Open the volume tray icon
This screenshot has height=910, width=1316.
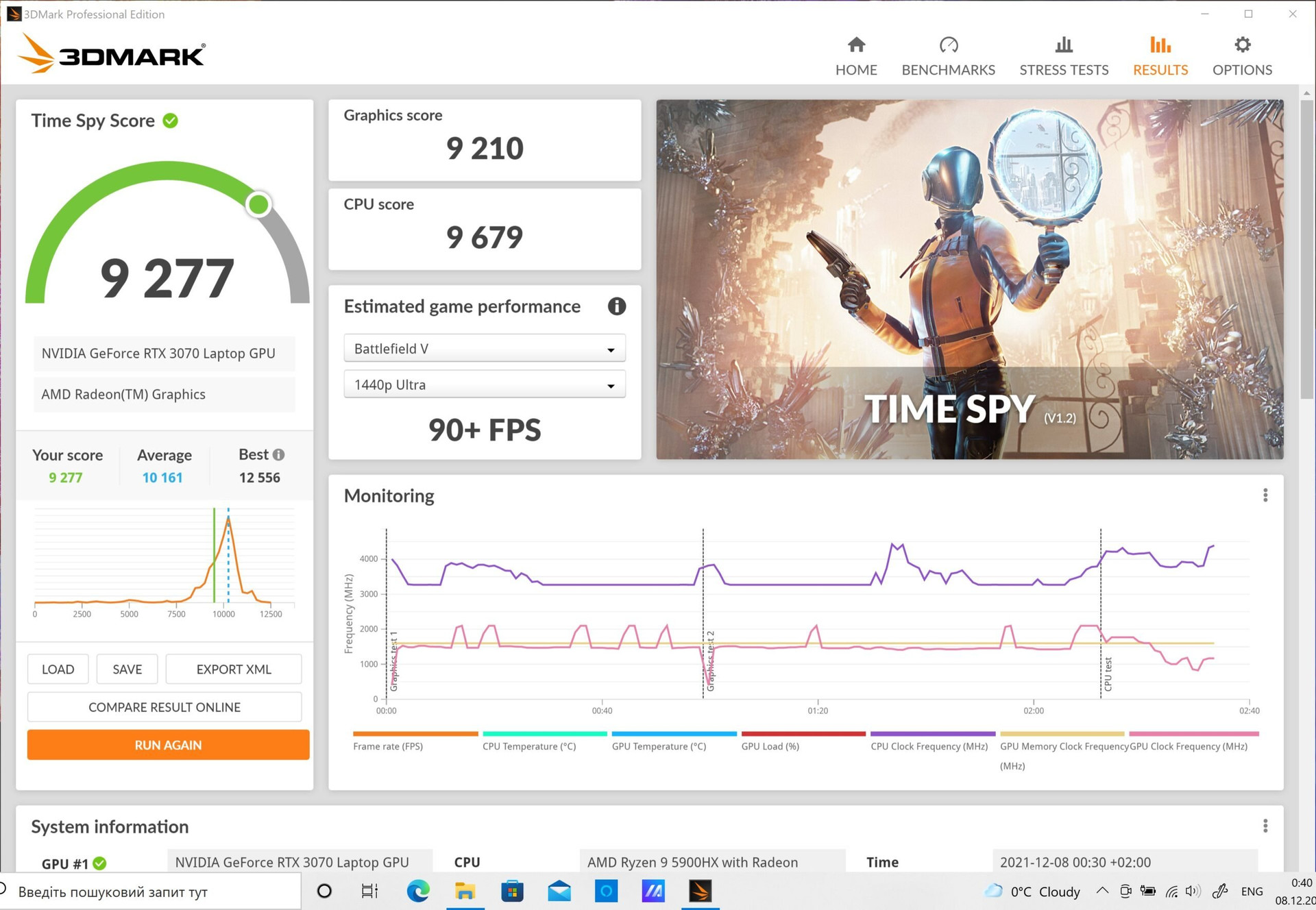click(1193, 891)
